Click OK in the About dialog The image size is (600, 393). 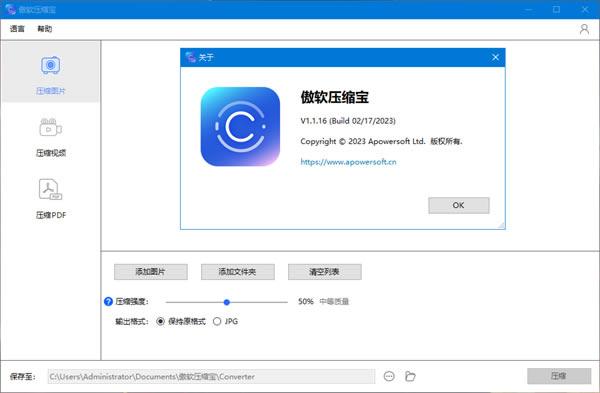pyautogui.click(x=458, y=205)
